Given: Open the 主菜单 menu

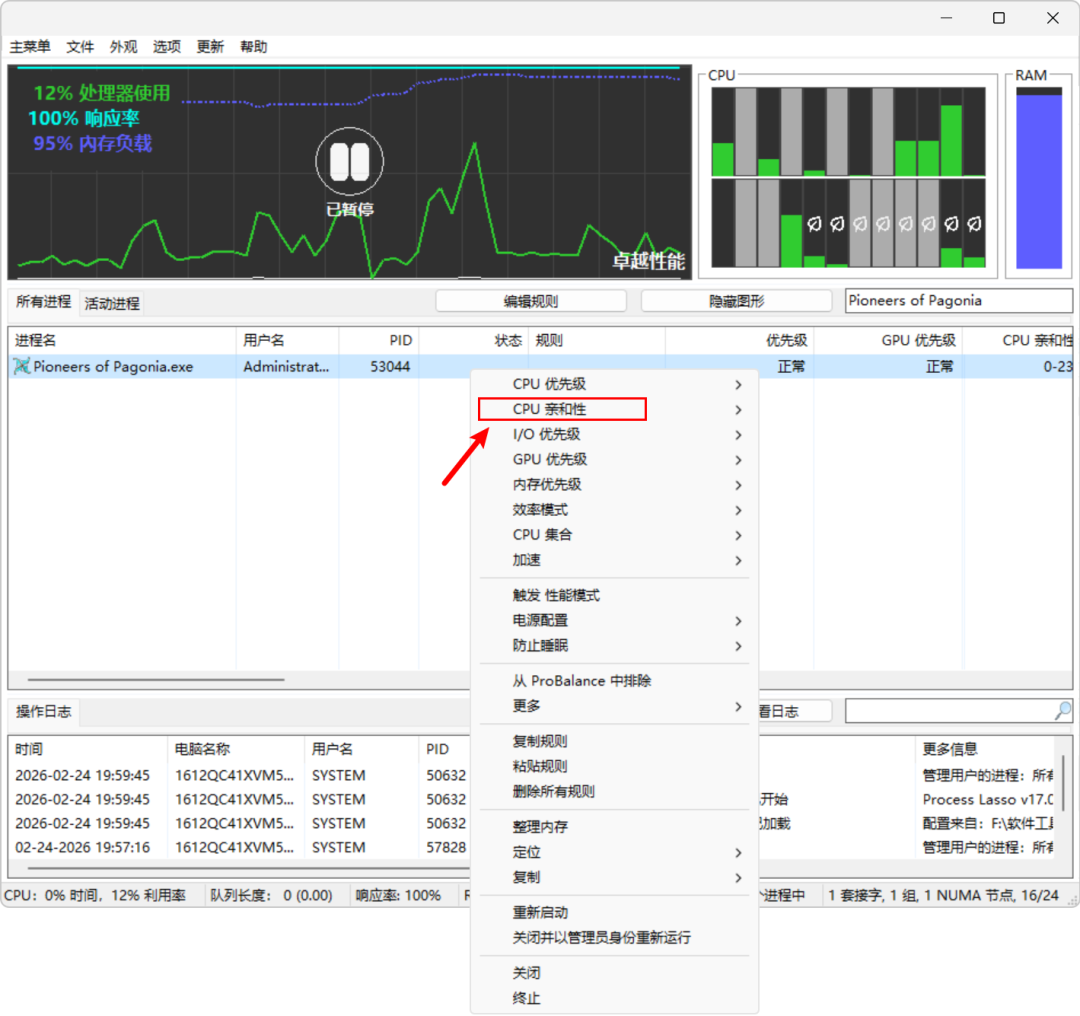Looking at the screenshot, I should pyautogui.click(x=30, y=47).
